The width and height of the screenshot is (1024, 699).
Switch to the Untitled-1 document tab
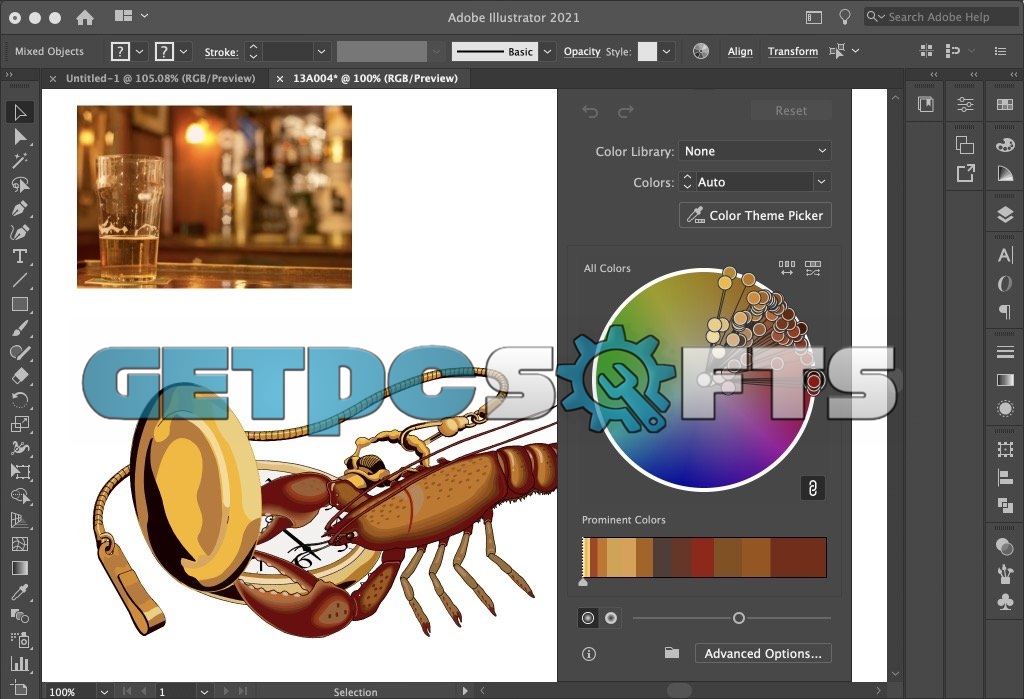pos(160,78)
